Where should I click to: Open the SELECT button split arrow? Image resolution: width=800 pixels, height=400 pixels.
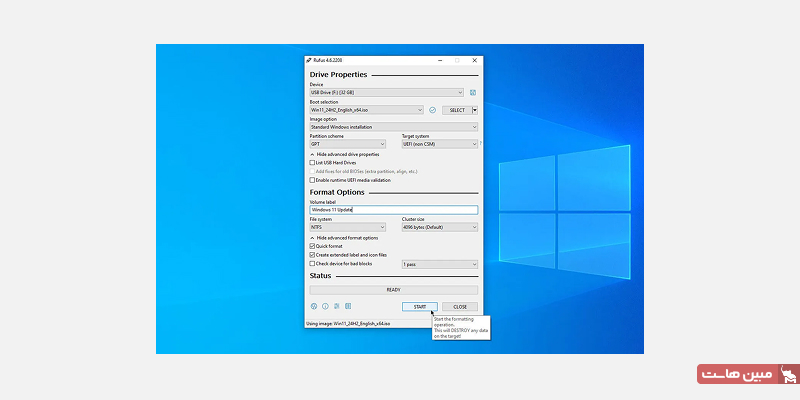[x=474, y=110]
